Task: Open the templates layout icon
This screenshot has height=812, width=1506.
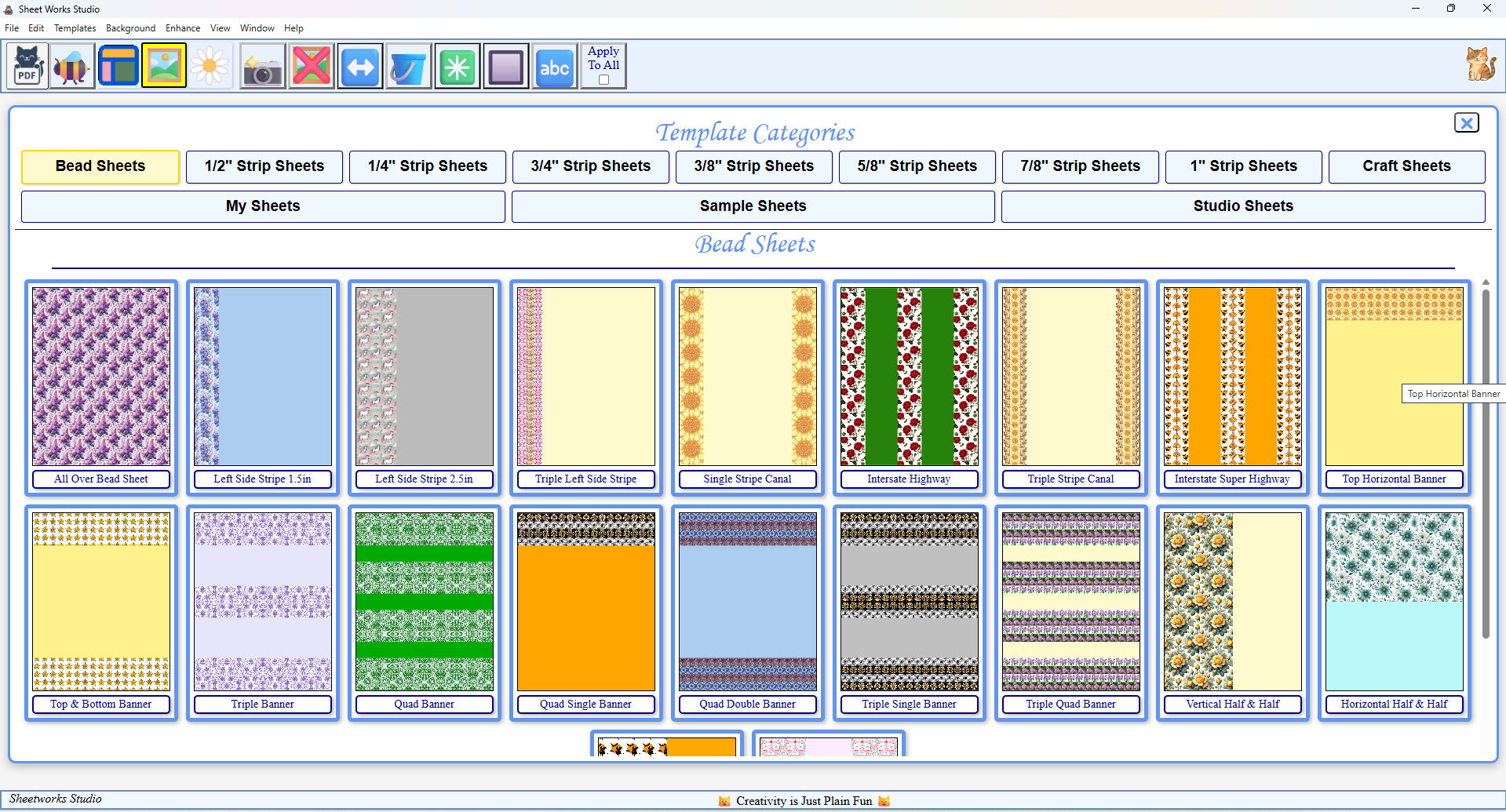Action: [119, 66]
